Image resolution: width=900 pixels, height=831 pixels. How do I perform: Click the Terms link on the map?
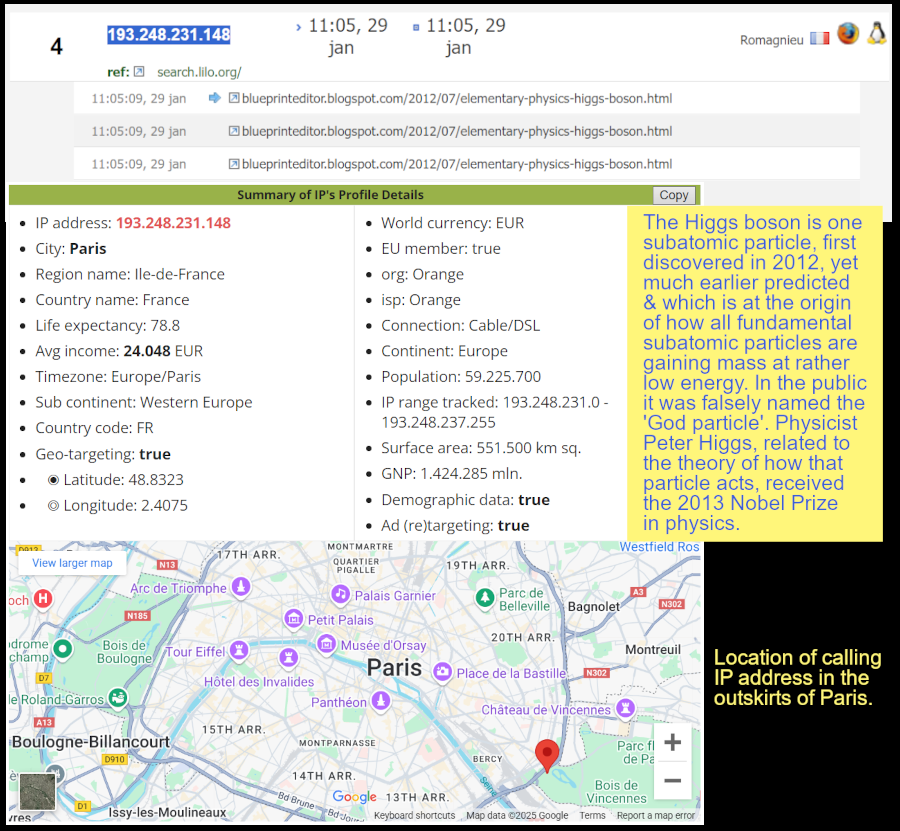[592, 816]
